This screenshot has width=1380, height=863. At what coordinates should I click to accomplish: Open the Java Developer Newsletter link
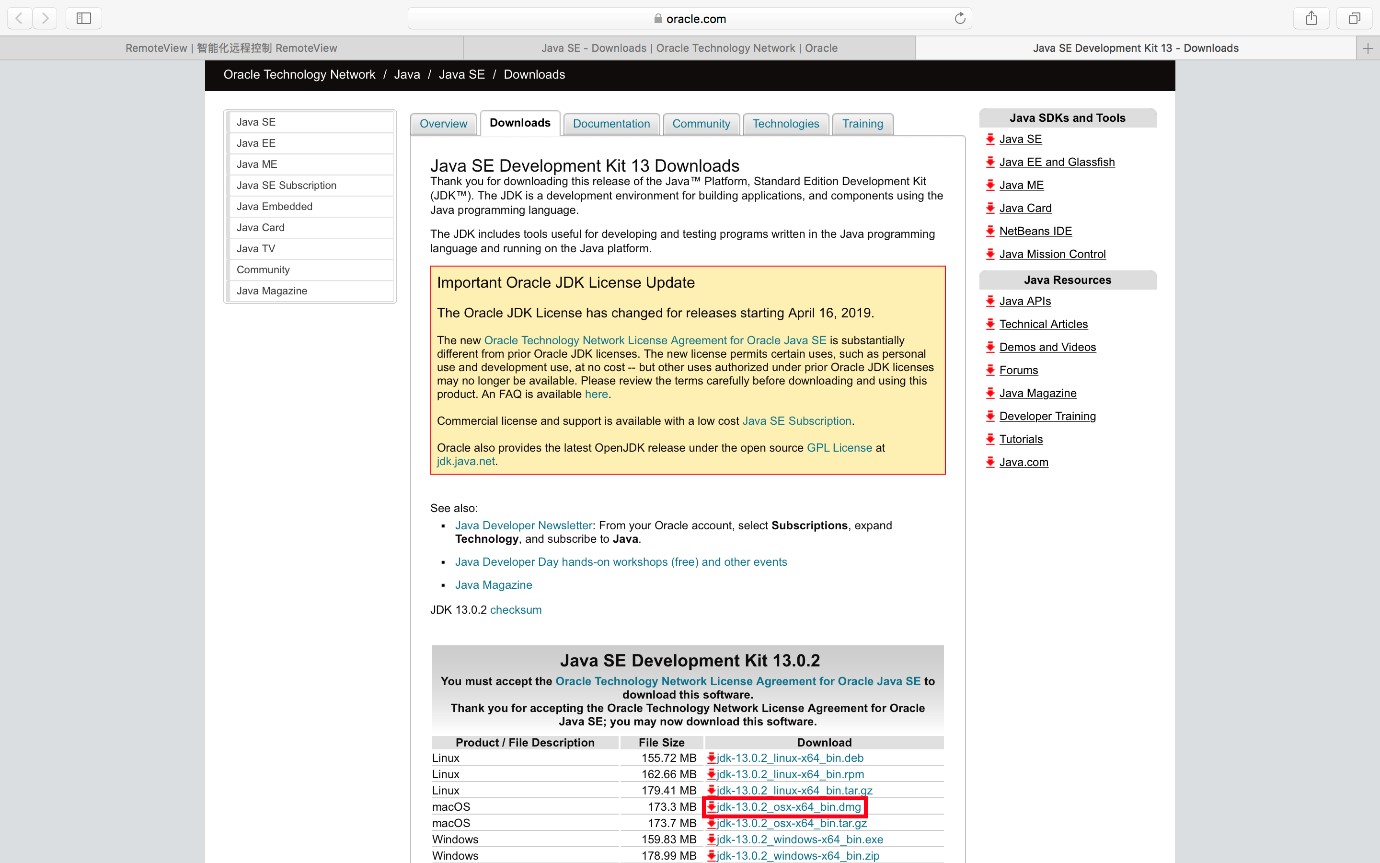(524, 525)
